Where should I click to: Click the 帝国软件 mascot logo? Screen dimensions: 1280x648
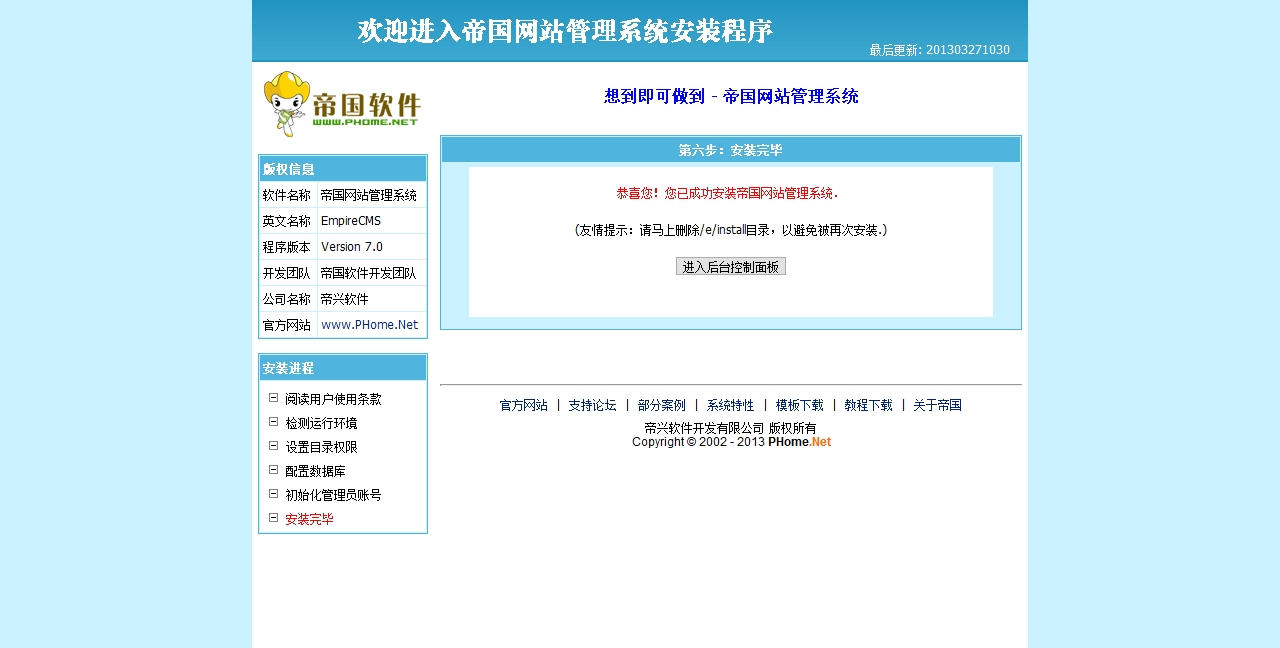coord(342,104)
